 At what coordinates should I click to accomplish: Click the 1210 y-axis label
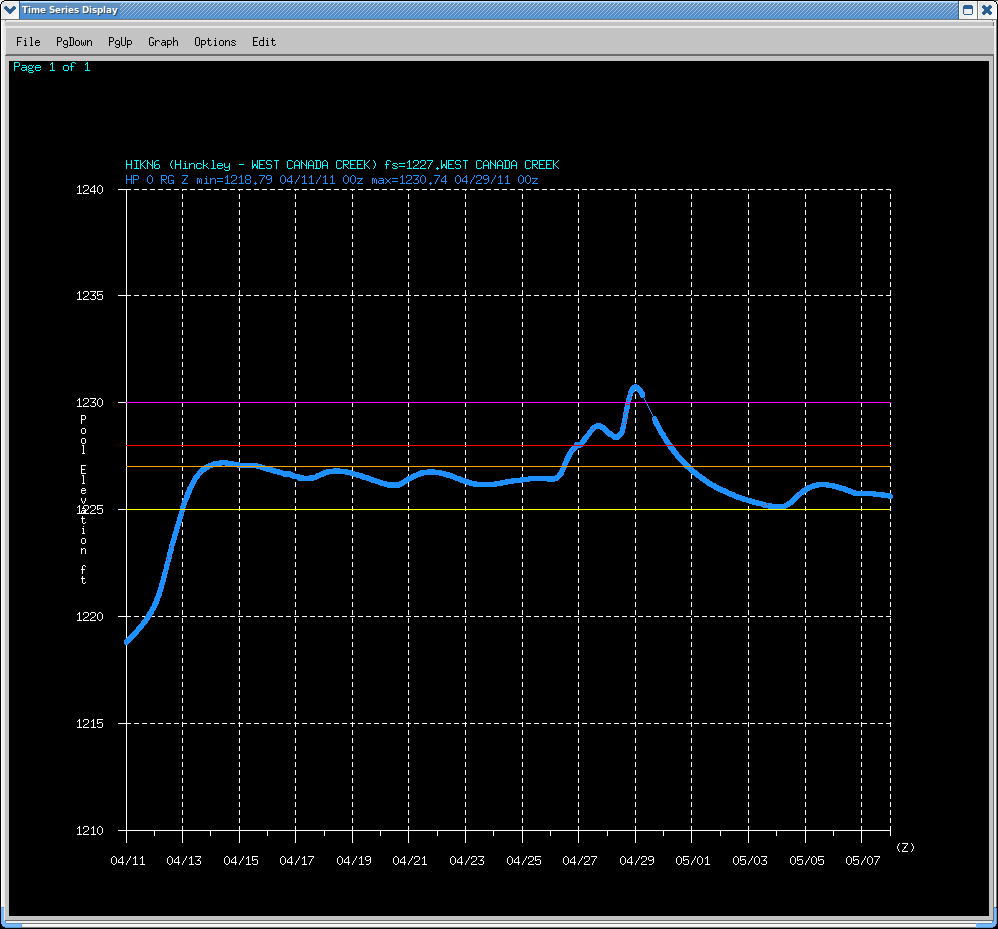point(89,830)
